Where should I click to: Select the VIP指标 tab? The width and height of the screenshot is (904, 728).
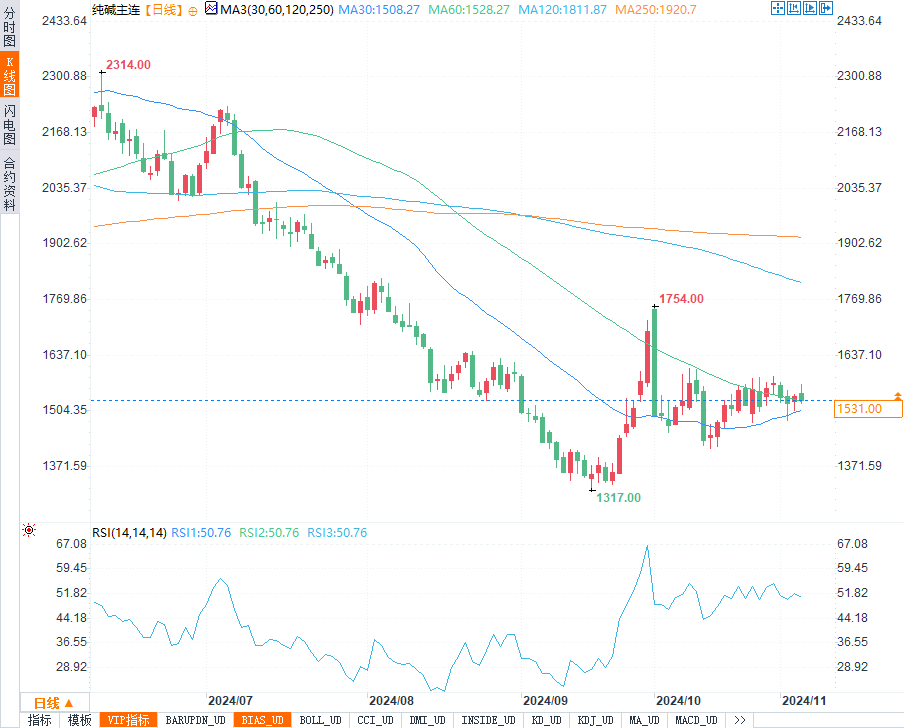128,720
